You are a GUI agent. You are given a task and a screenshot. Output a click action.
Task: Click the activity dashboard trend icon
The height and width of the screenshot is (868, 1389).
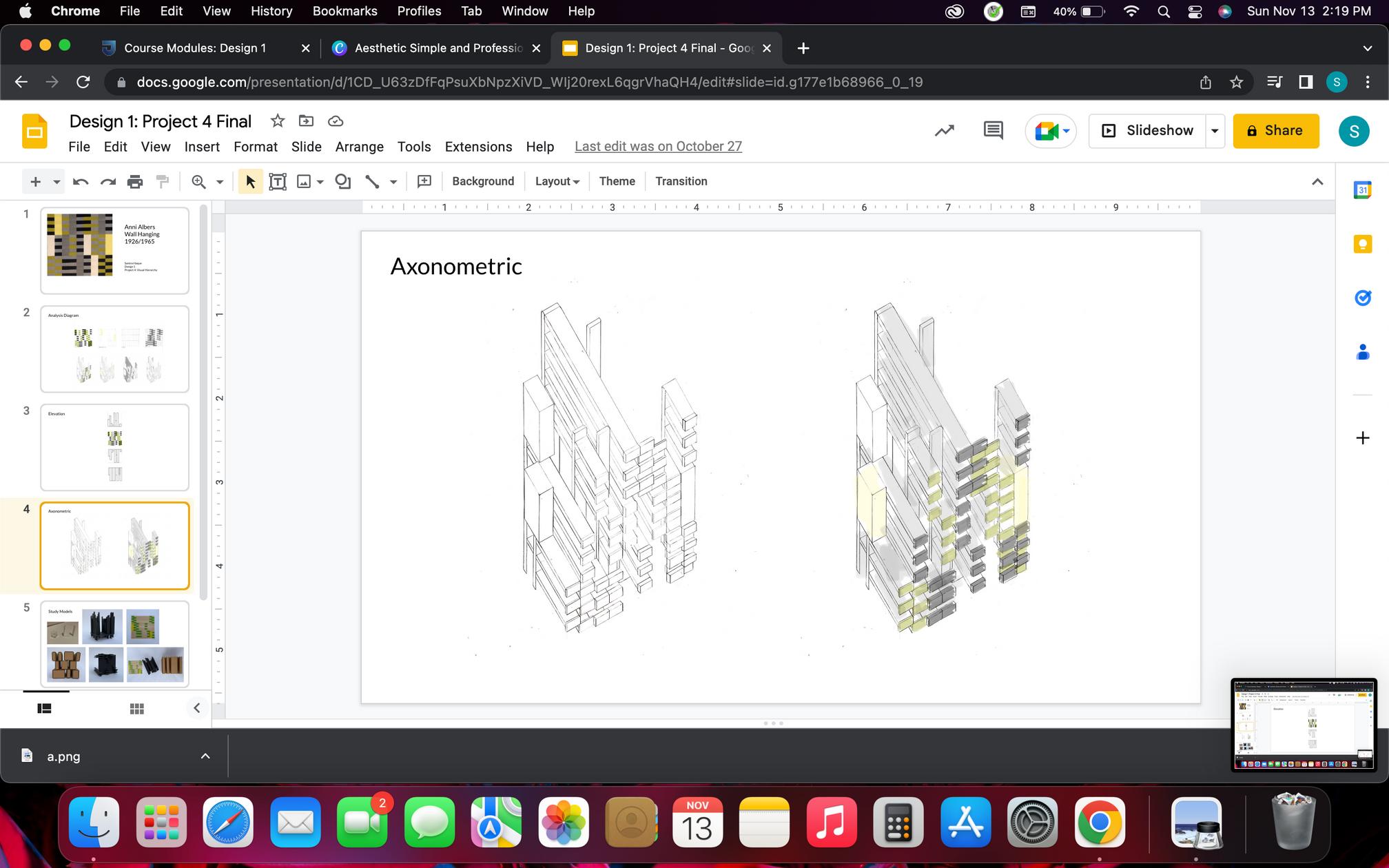(x=944, y=130)
